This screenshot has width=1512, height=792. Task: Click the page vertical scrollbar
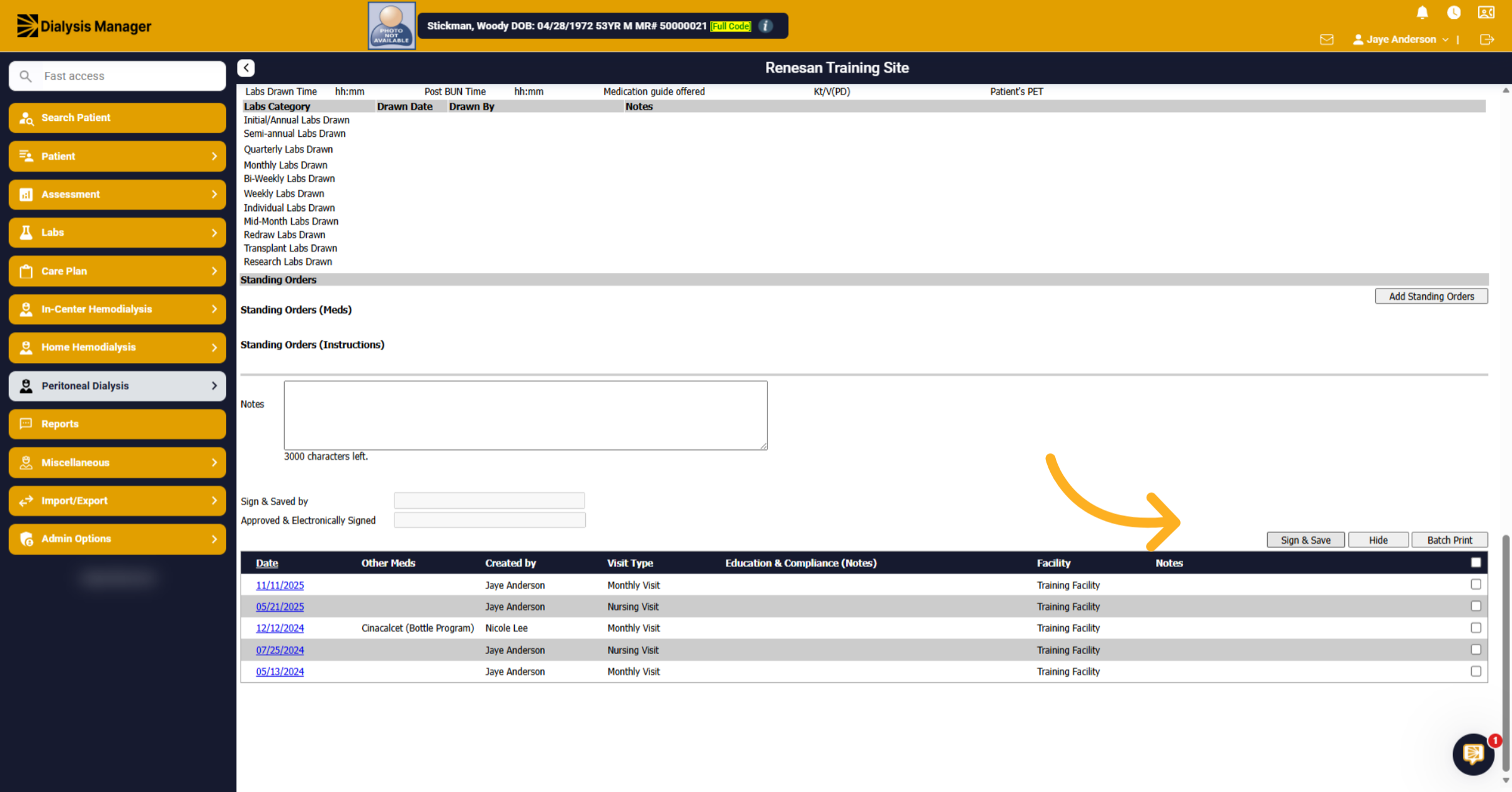pyautogui.click(x=1506, y=652)
